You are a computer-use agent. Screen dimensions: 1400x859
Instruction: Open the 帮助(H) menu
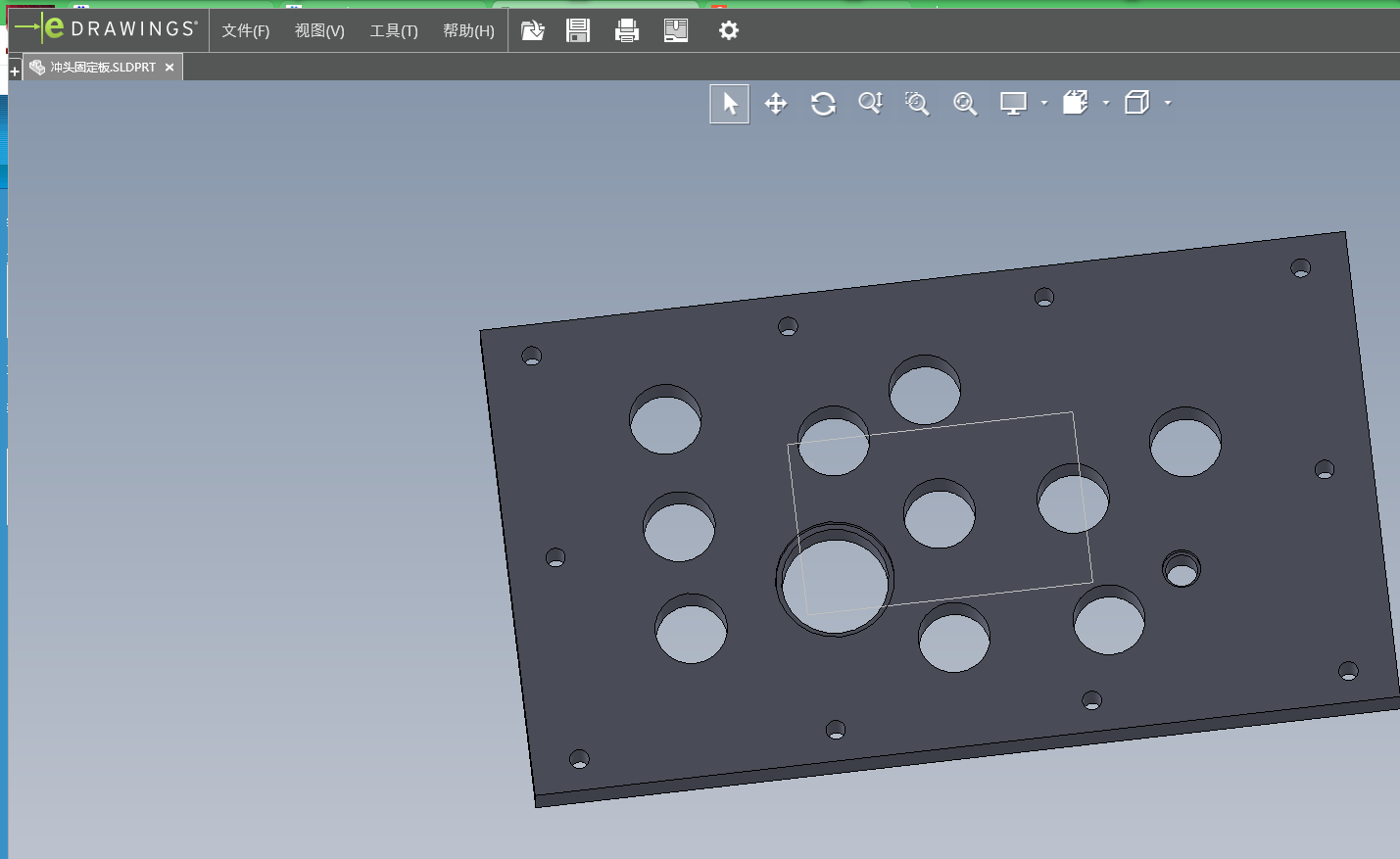tap(468, 31)
